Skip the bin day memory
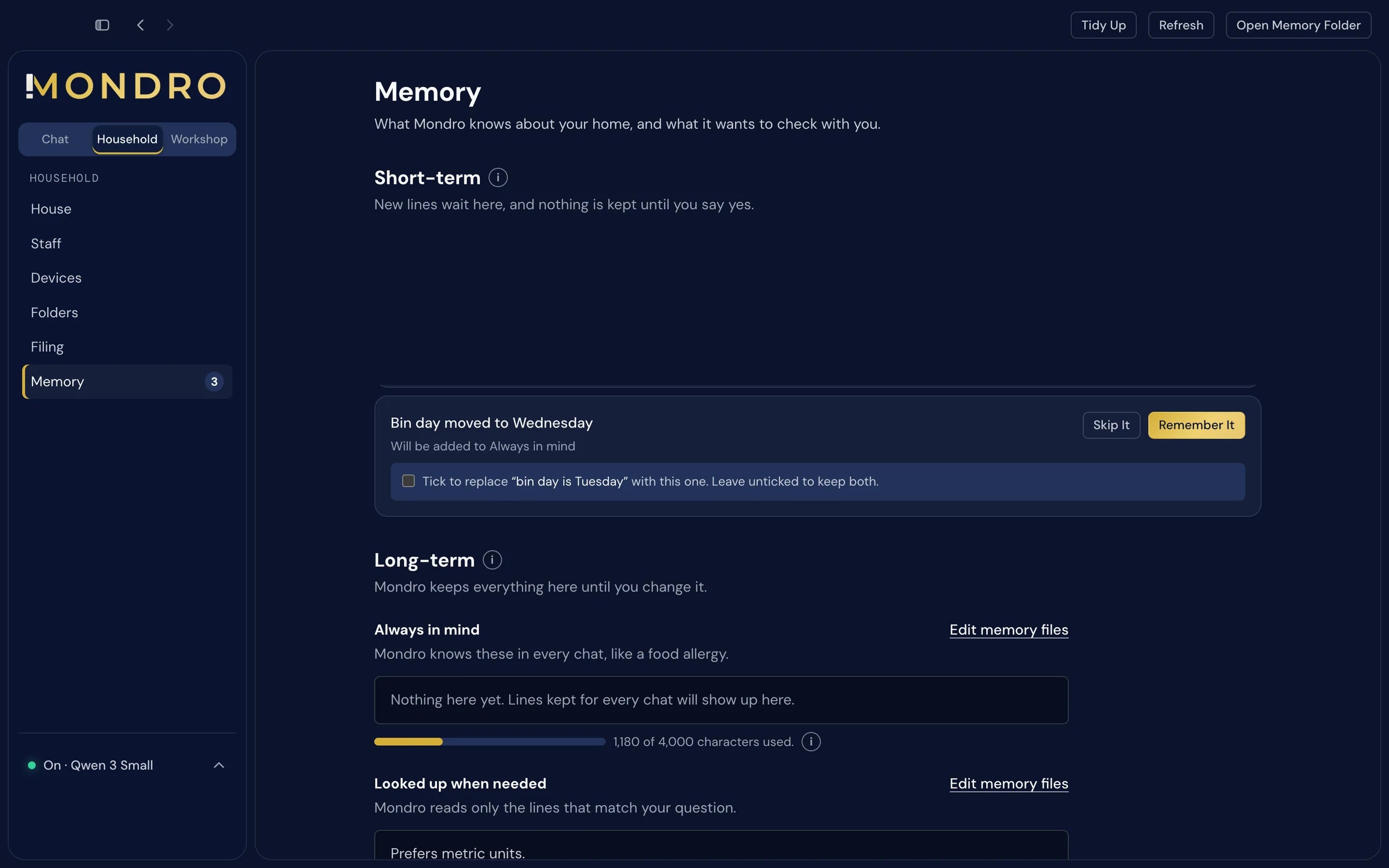The height and width of the screenshot is (868, 1389). pyautogui.click(x=1111, y=425)
